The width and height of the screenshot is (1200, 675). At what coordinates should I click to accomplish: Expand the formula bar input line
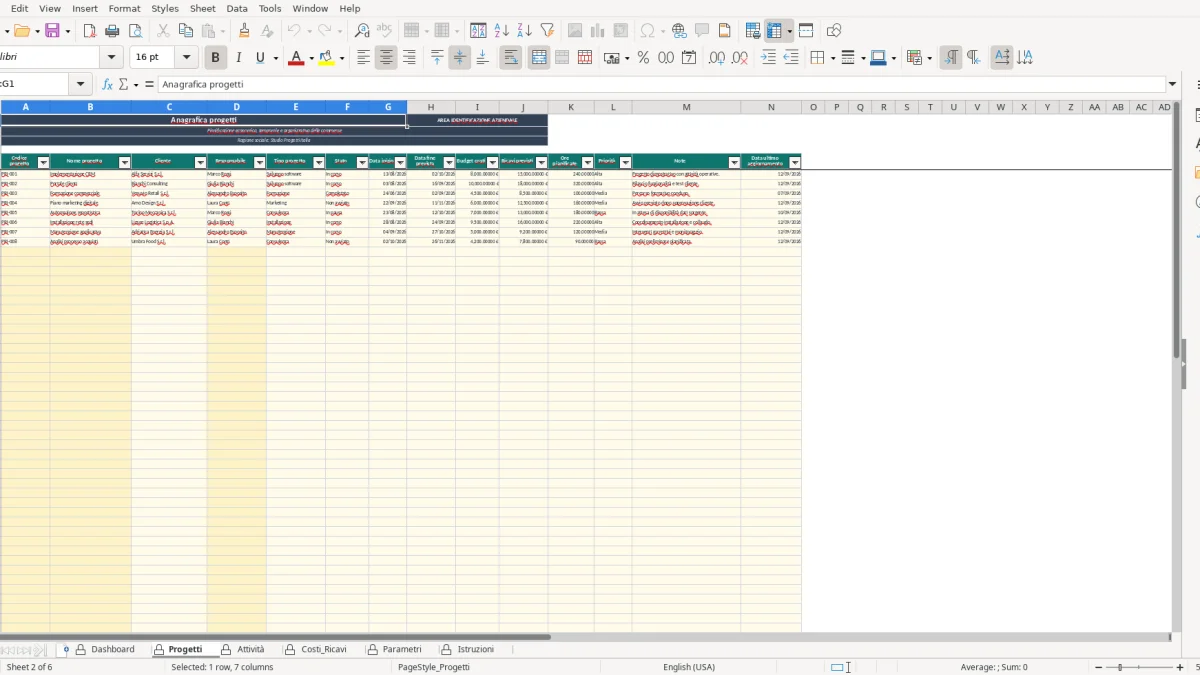pyautogui.click(x=1173, y=85)
